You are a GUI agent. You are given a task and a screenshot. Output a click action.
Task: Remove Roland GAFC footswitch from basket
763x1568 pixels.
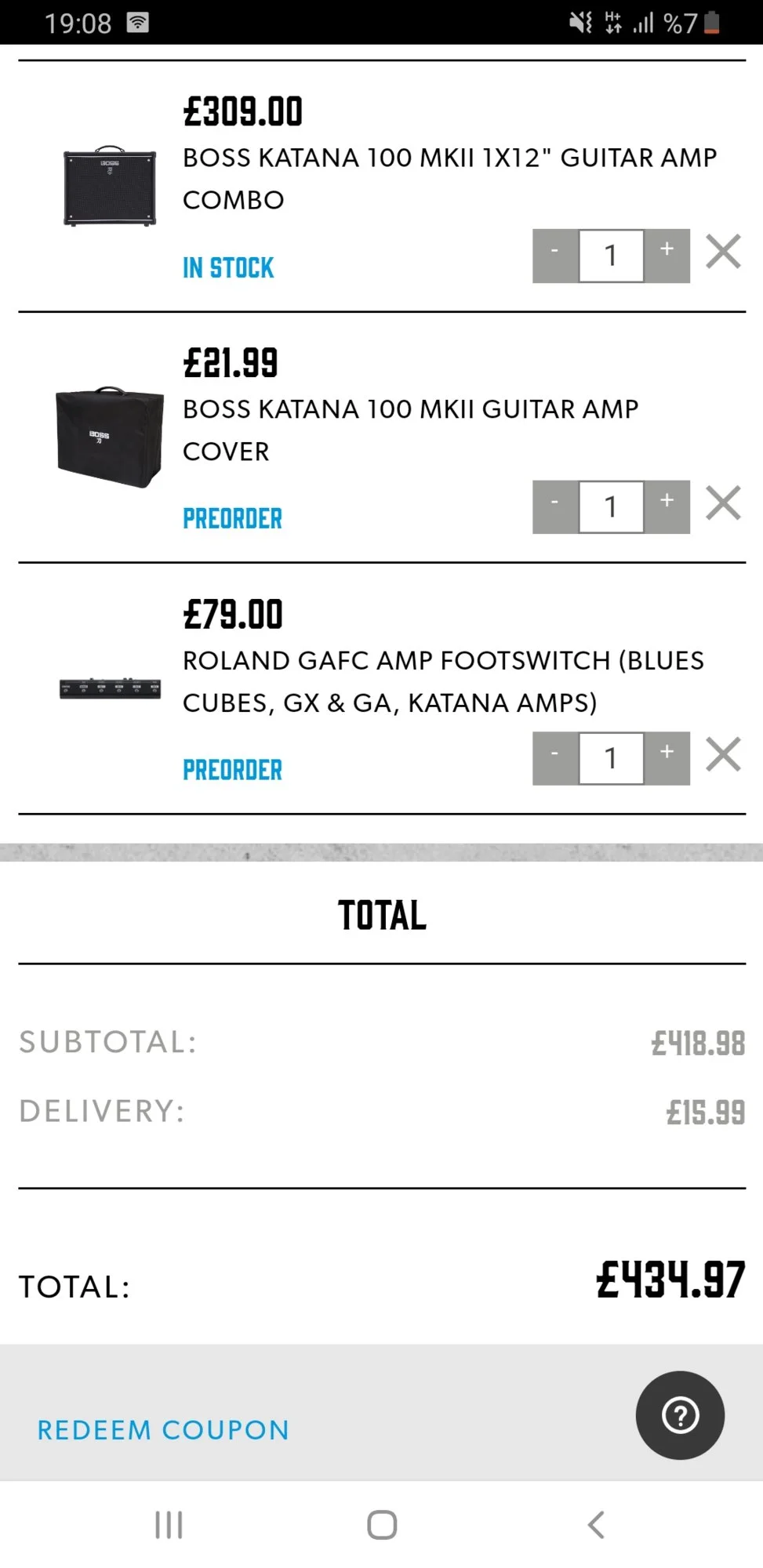pos(723,755)
